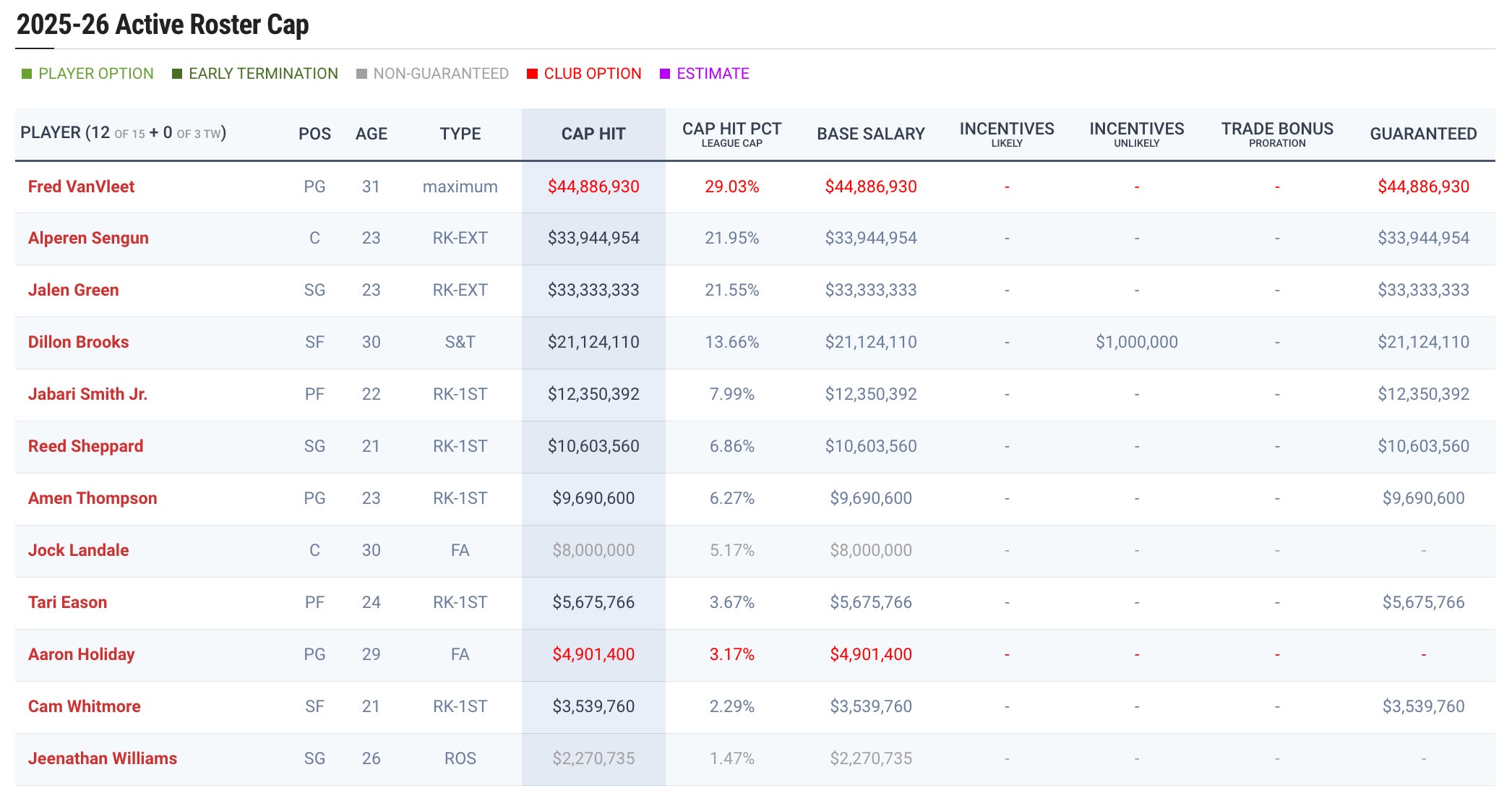Open Reed Sheppard player link
Screen dimensions: 1512x801
85,447
